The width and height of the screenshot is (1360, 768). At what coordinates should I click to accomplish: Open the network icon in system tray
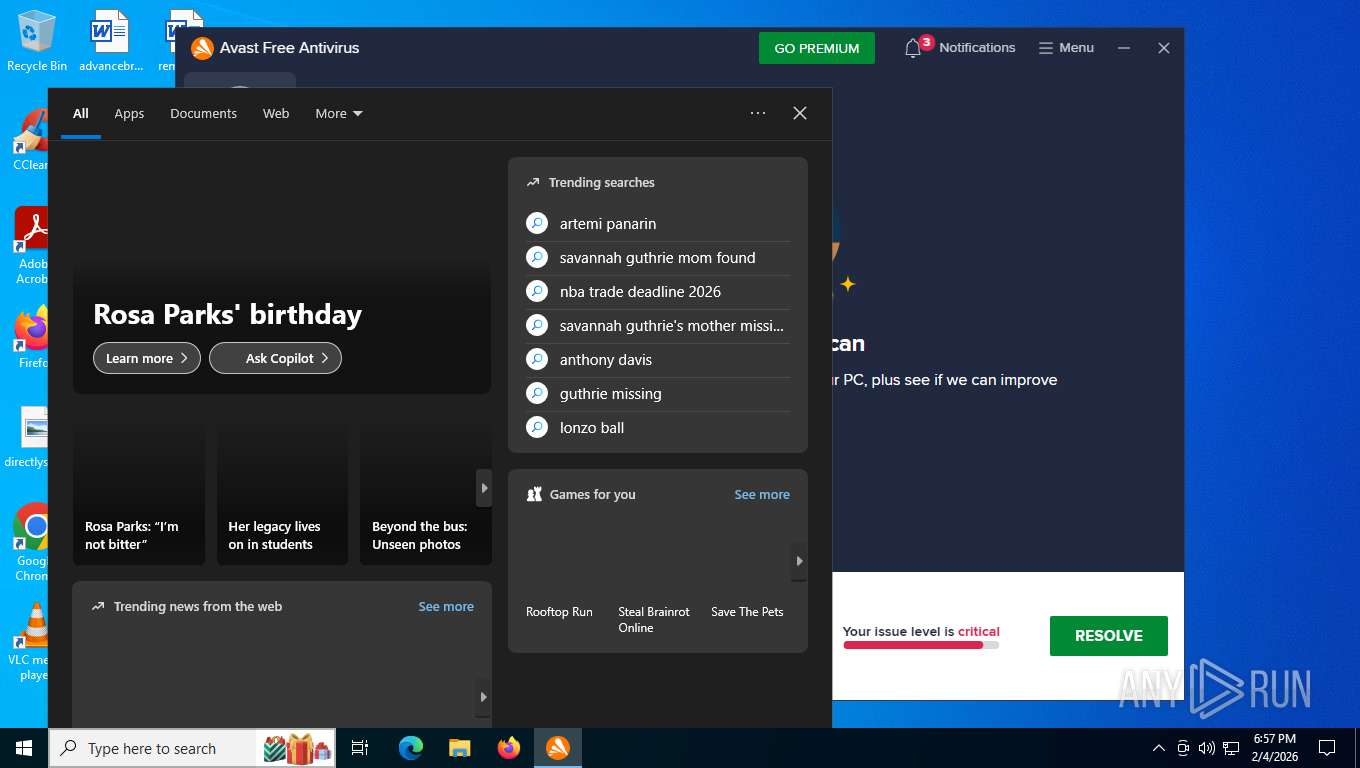pyautogui.click(x=1231, y=748)
